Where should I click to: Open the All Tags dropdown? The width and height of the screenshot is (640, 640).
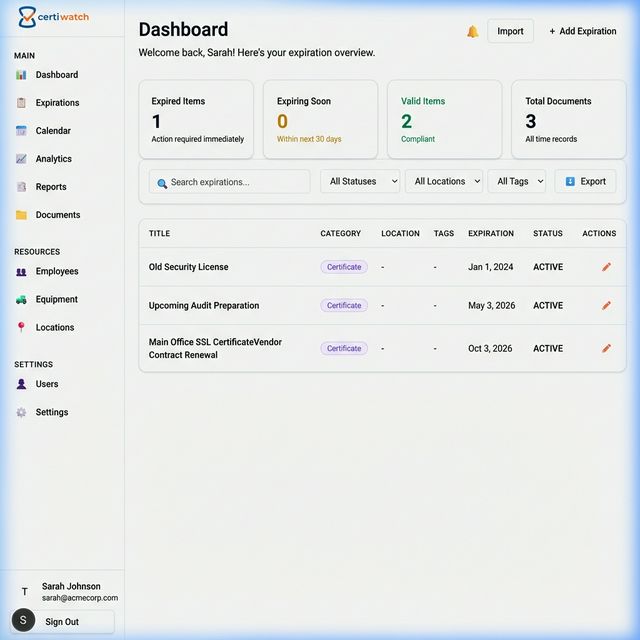click(x=517, y=181)
